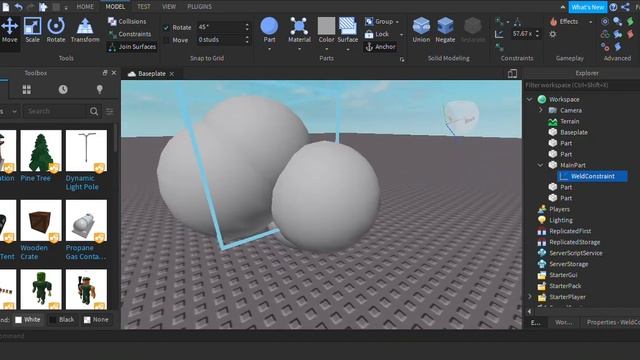Viewport: 640px width, 360px height.
Task: Select the Transform tool
Action: 85,30
